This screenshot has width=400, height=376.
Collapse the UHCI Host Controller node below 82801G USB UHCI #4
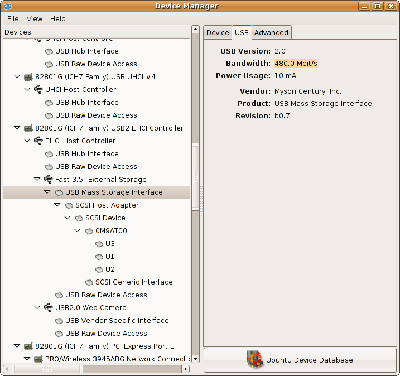point(27,89)
